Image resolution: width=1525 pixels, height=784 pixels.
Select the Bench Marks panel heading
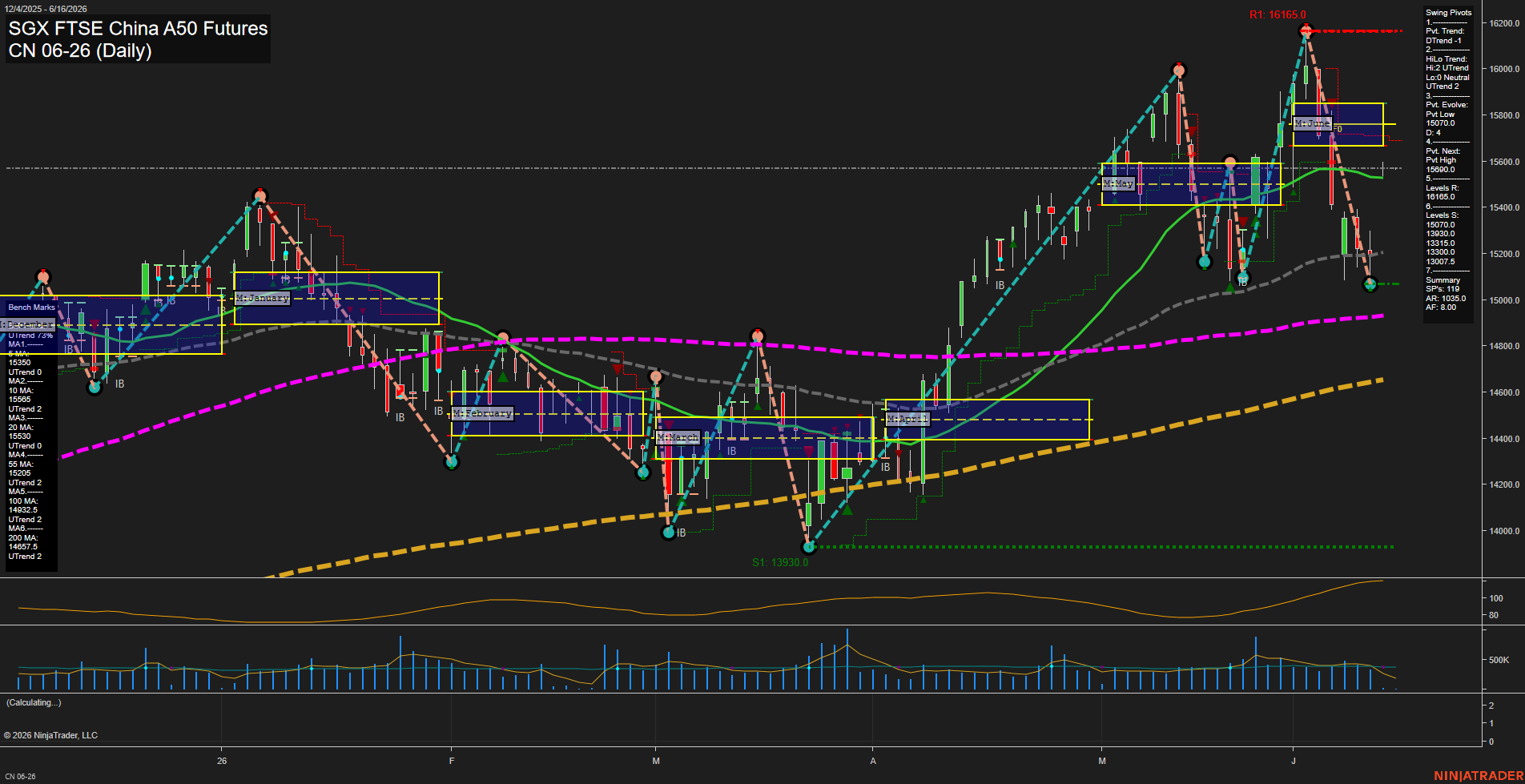[32, 308]
